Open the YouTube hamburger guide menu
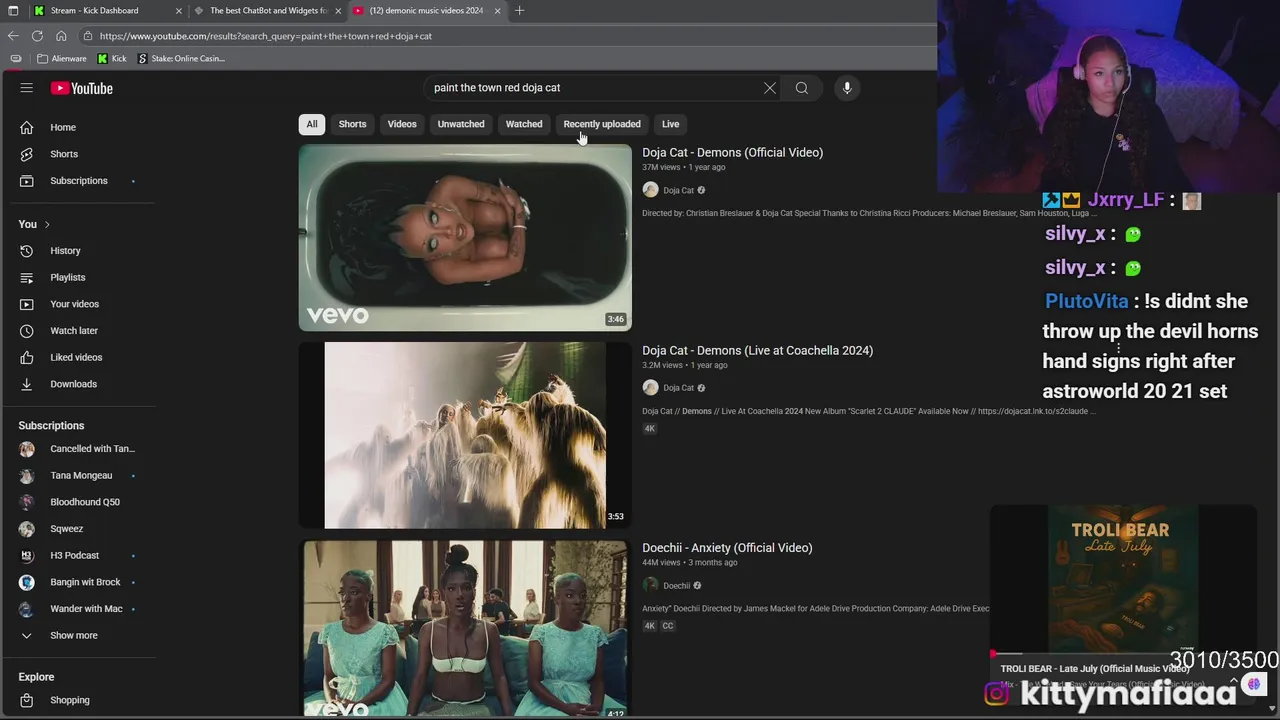 click(x=27, y=88)
